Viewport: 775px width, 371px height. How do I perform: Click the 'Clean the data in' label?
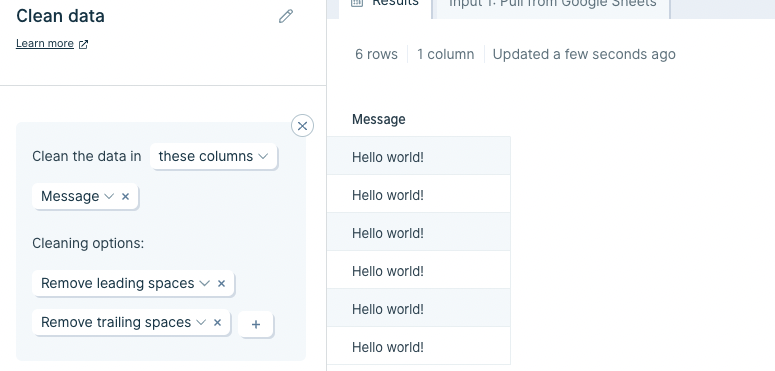tap(86, 157)
